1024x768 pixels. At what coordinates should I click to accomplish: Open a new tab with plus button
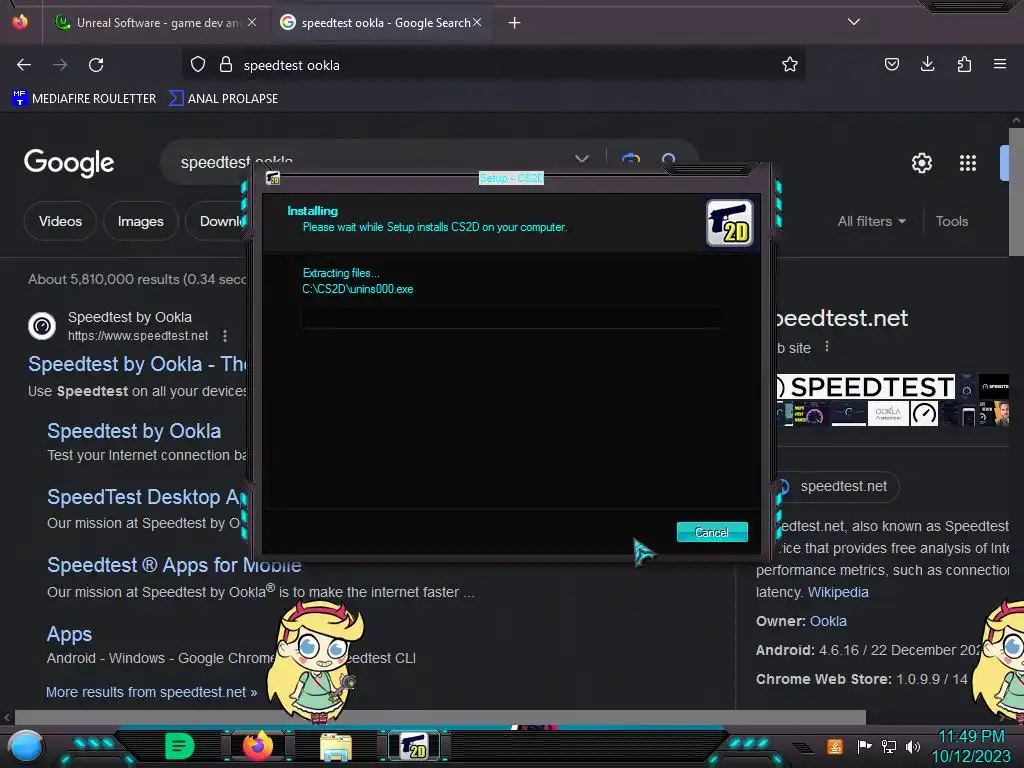pos(515,23)
